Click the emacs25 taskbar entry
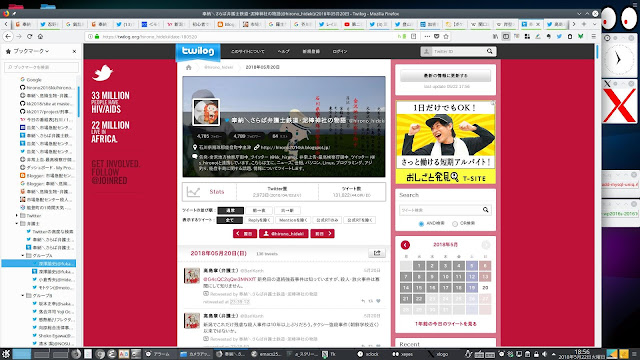 267,354
